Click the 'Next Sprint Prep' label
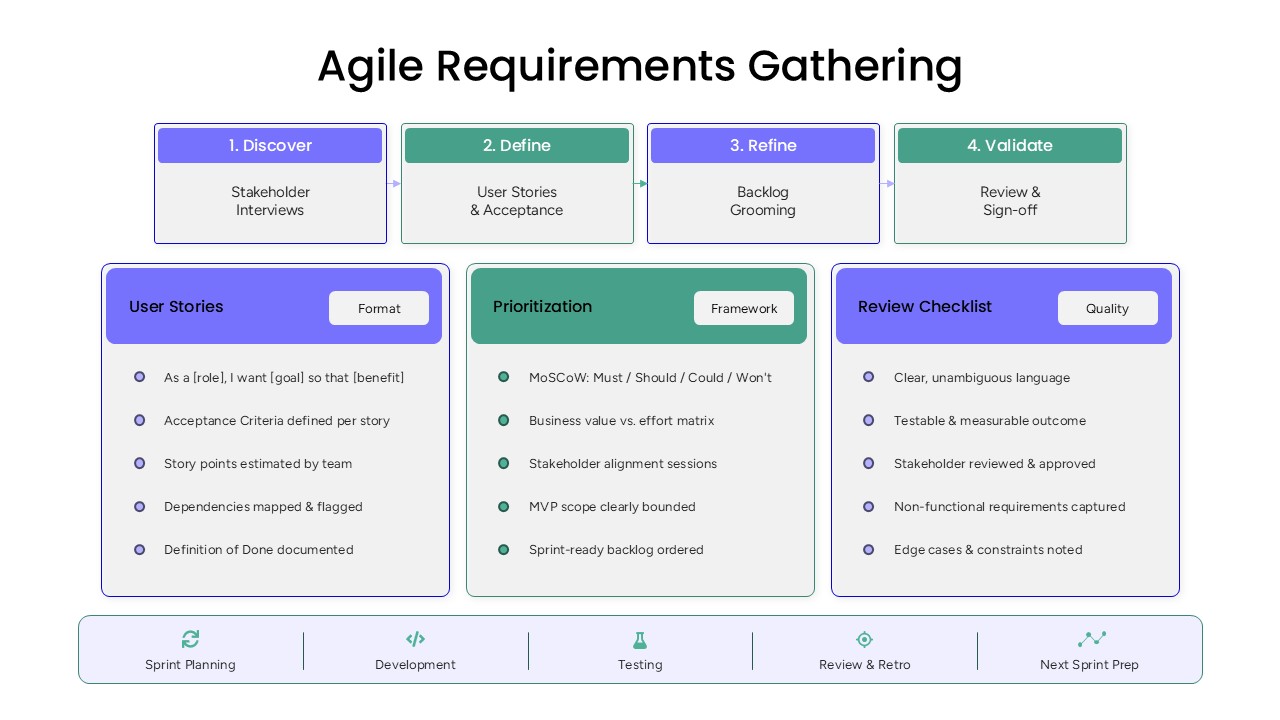This screenshot has width=1280, height=720. click(x=1089, y=665)
